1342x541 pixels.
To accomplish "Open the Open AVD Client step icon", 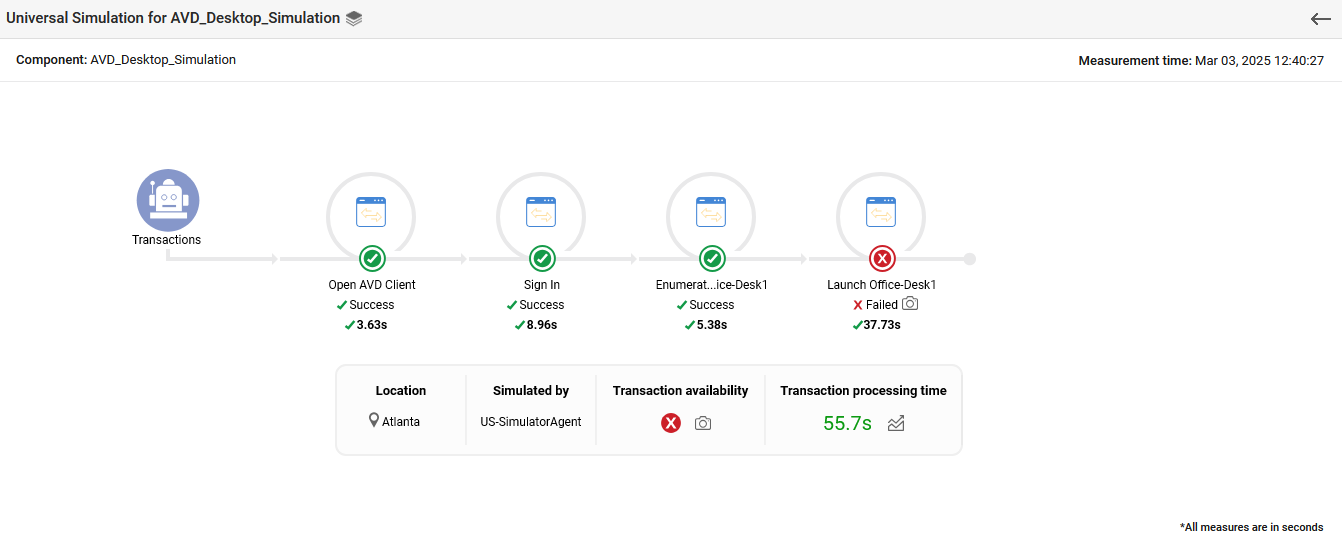I will (371, 212).
